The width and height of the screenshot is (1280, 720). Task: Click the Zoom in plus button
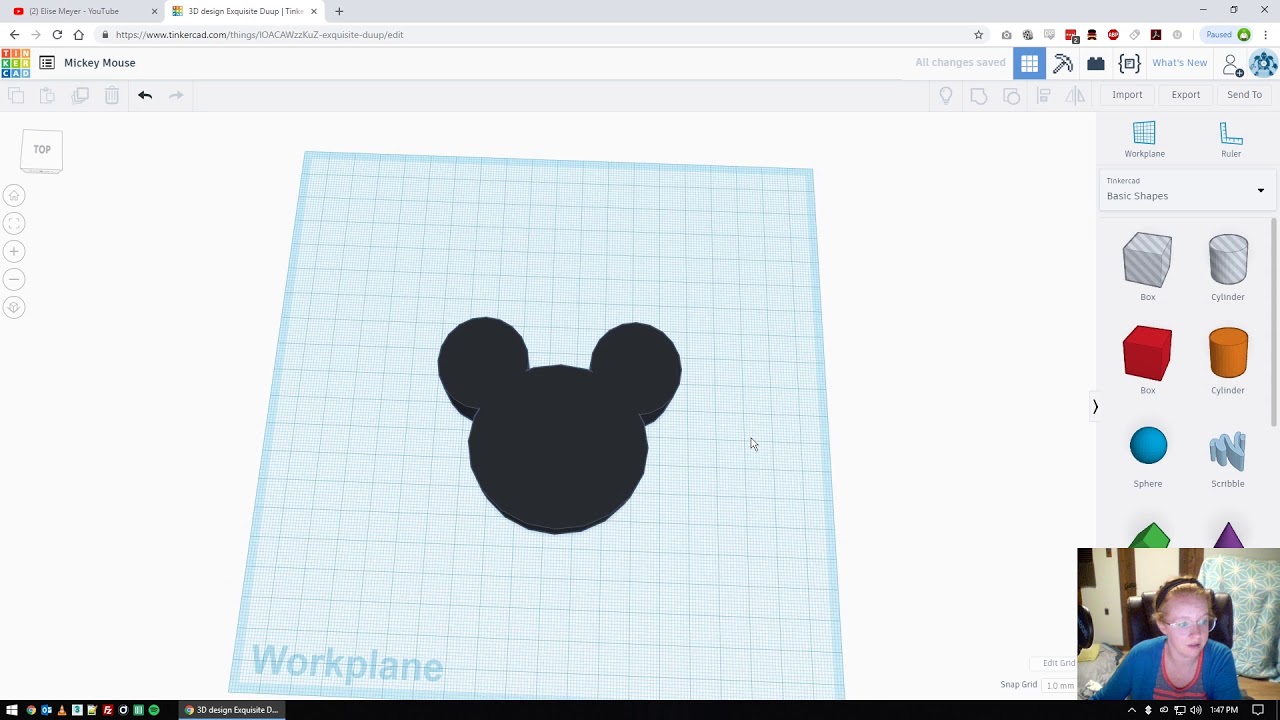14,251
